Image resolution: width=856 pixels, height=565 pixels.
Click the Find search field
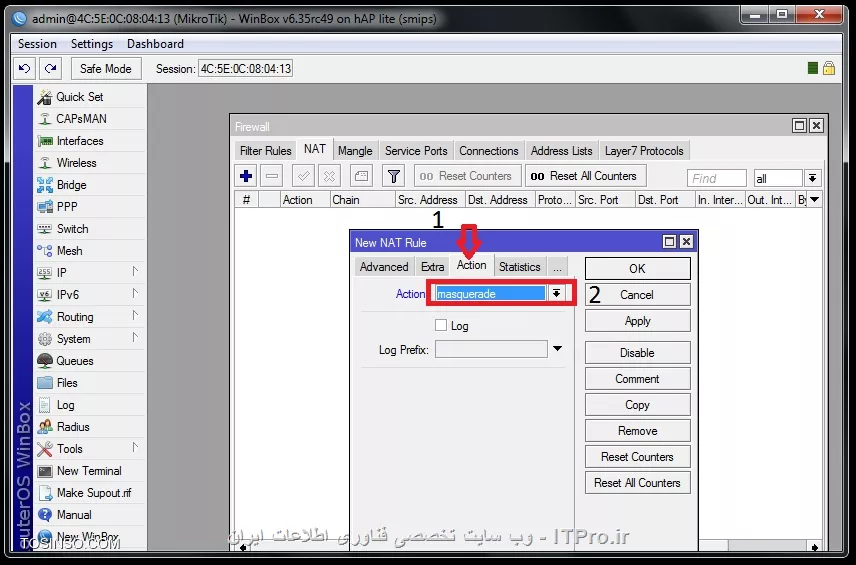point(717,178)
